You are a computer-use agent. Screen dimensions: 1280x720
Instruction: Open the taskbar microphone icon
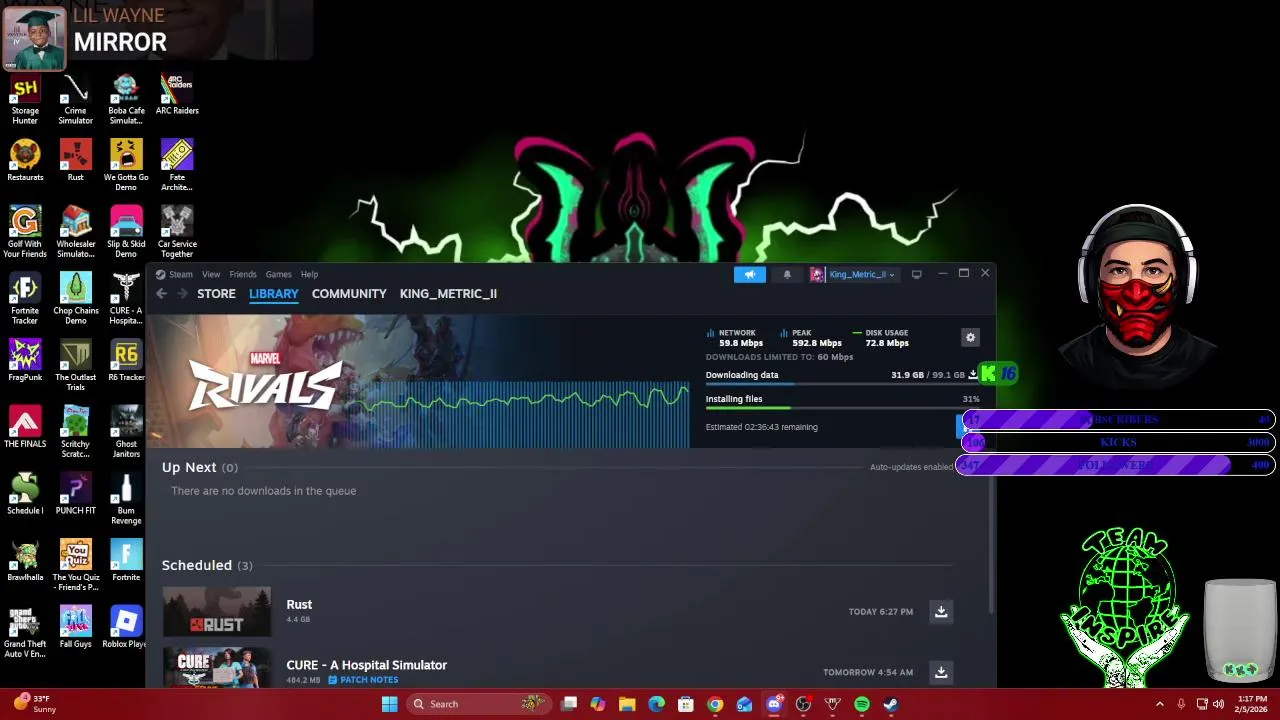(1181, 704)
